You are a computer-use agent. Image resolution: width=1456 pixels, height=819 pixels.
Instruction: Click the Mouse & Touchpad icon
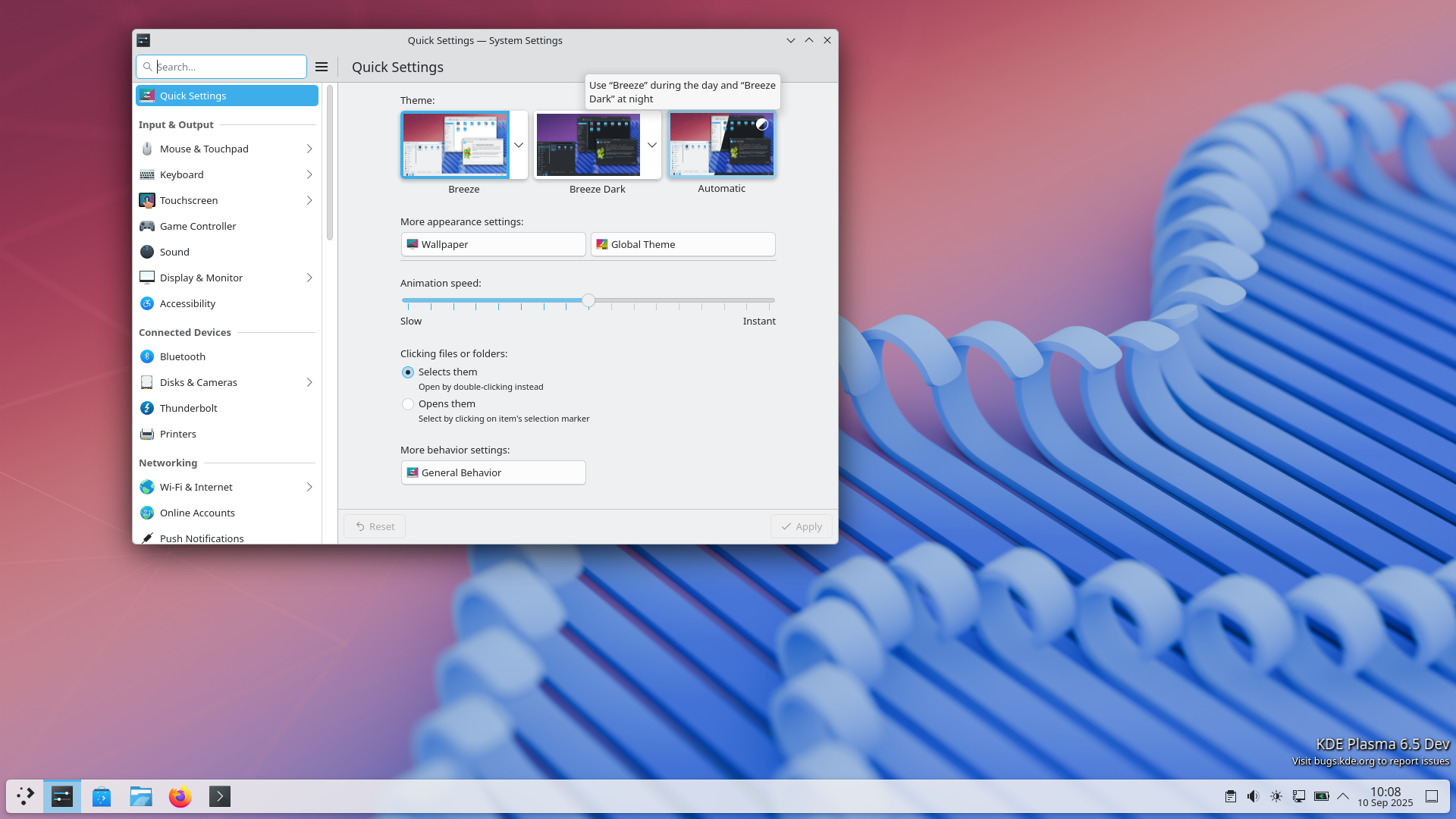coord(147,149)
